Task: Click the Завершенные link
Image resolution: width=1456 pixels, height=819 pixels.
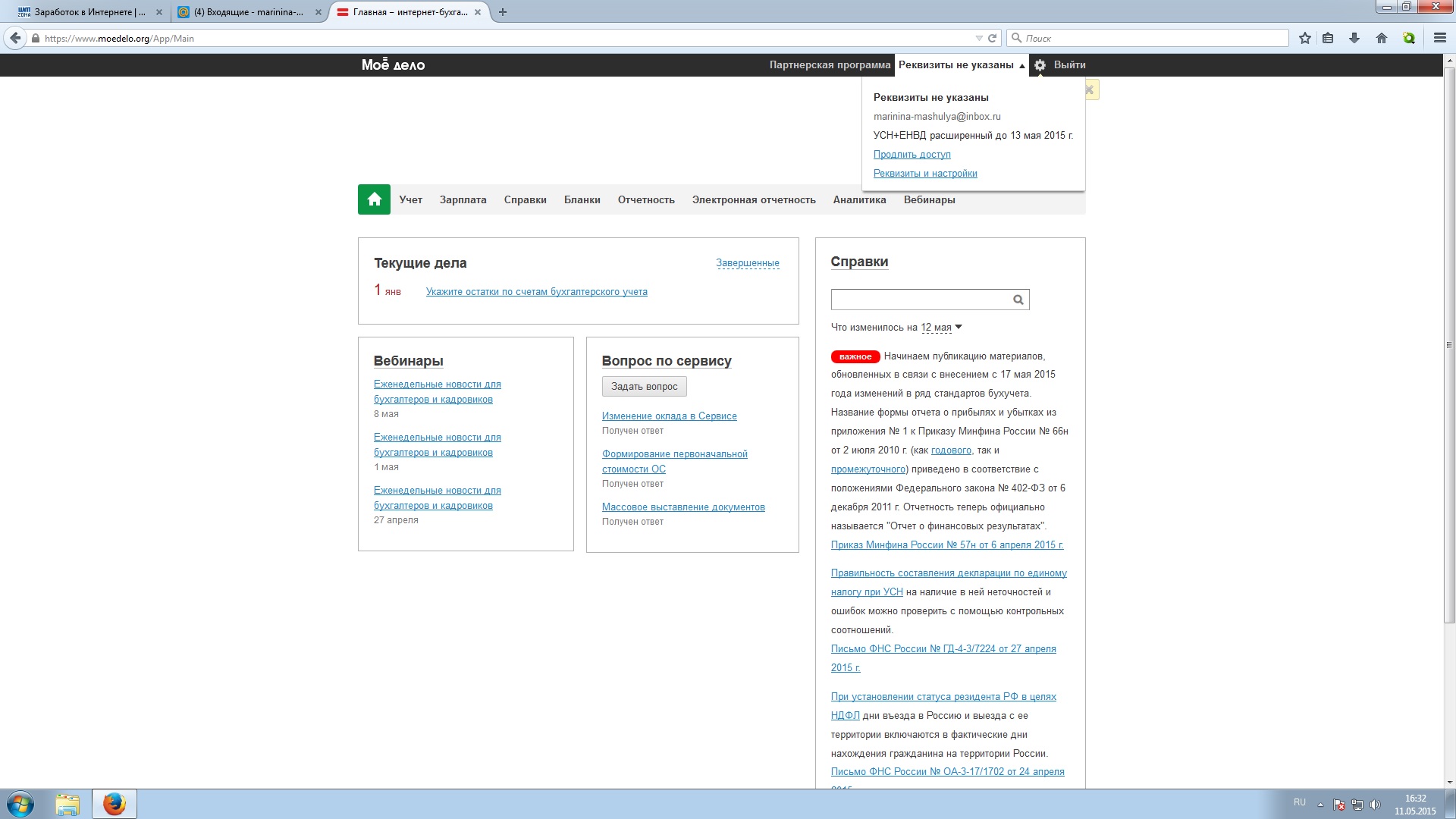Action: pyautogui.click(x=747, y=263)
